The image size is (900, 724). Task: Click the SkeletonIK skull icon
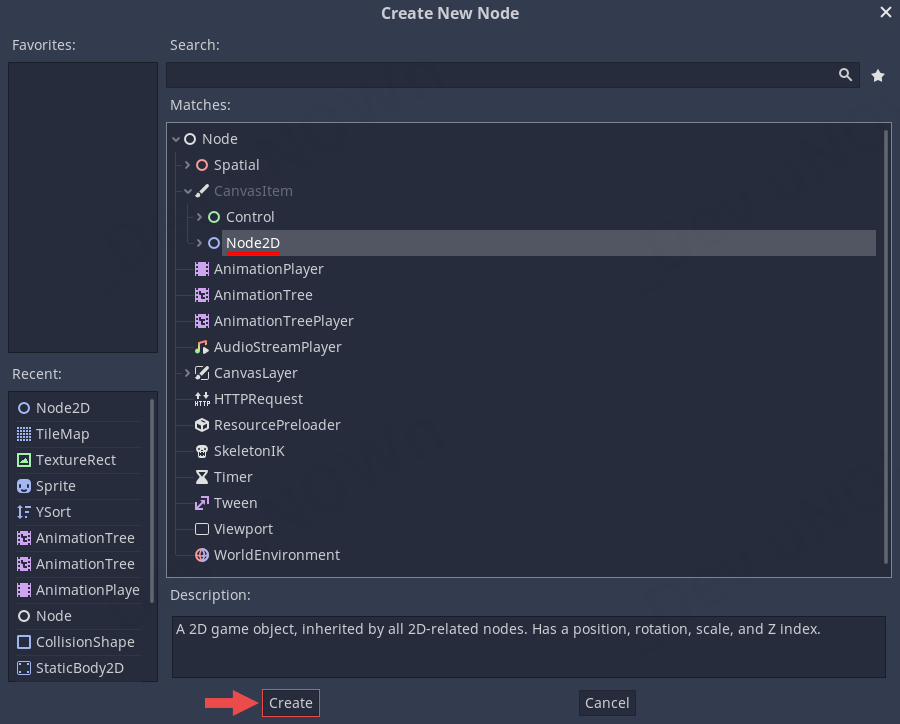point(202,451)
